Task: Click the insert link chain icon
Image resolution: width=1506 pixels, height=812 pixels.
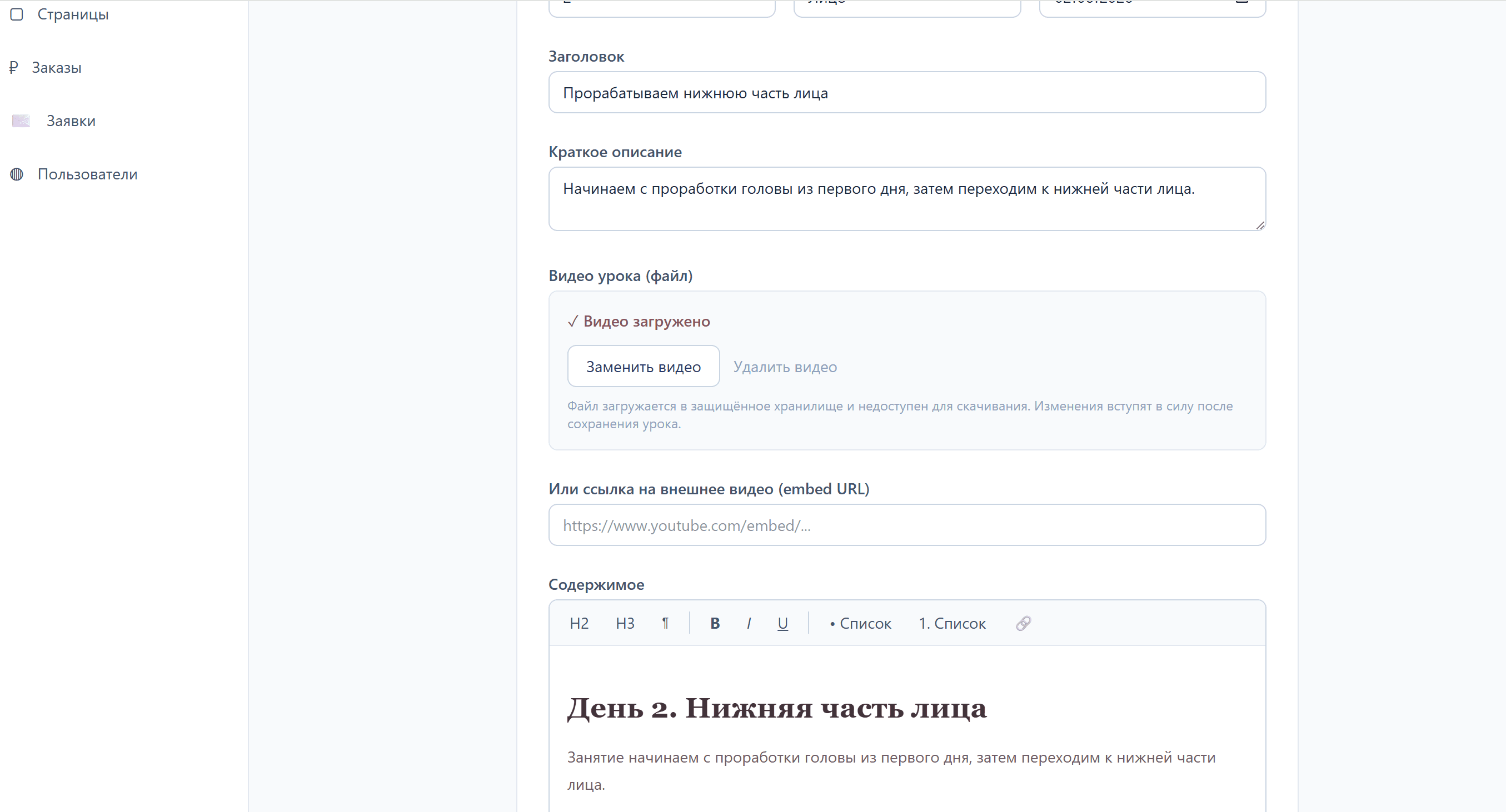Action: pyautogui.click(x=1023, y=623)
